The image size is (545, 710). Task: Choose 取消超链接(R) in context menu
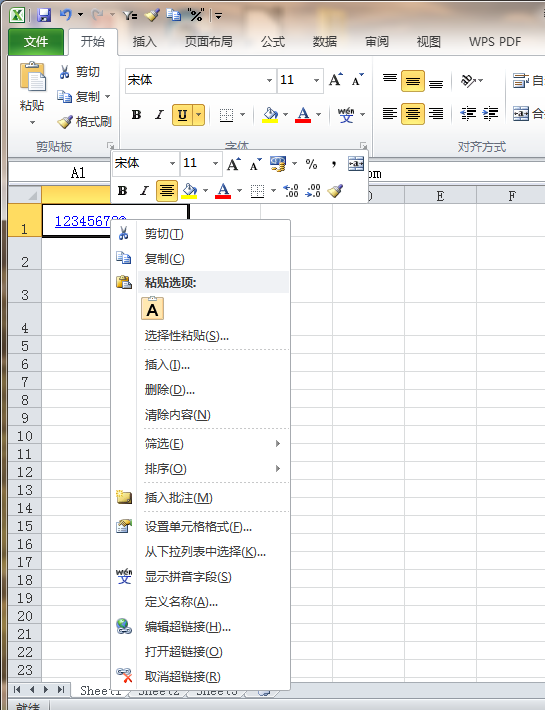click(x=200, y=676)
